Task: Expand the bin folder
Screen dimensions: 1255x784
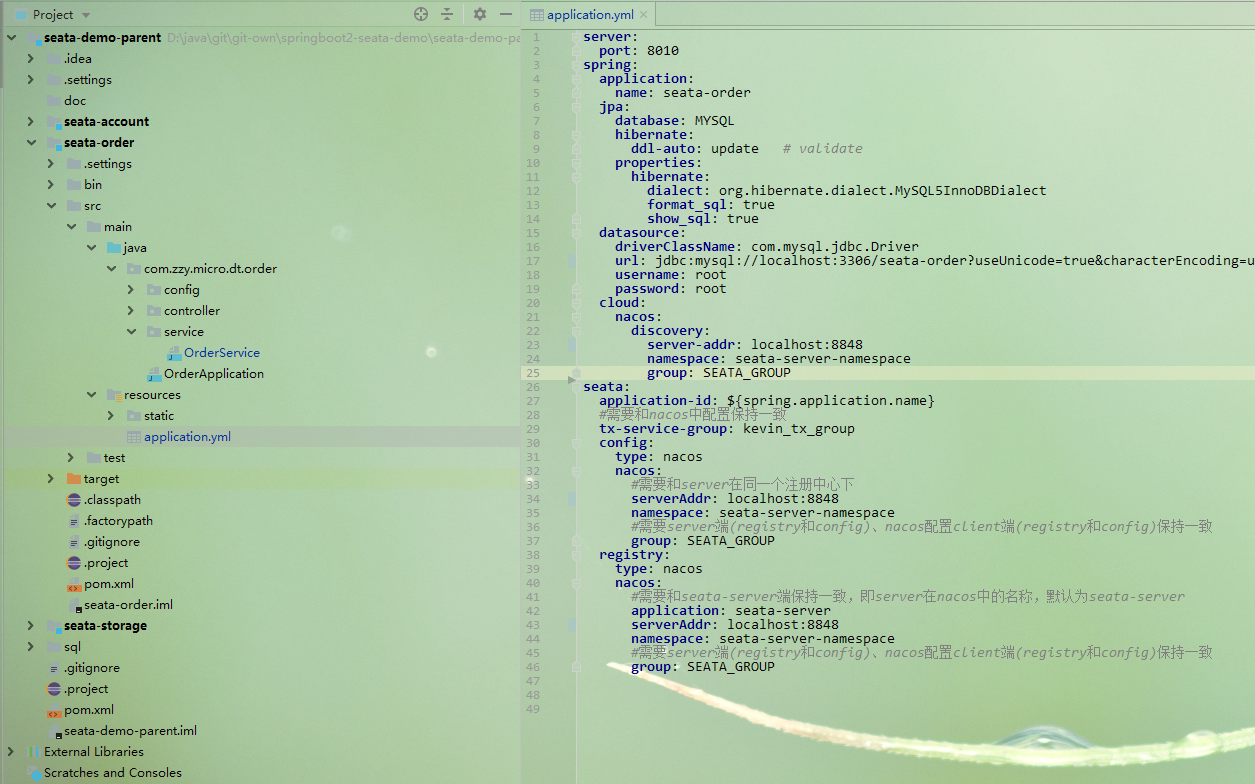Action: coord(51,185)
